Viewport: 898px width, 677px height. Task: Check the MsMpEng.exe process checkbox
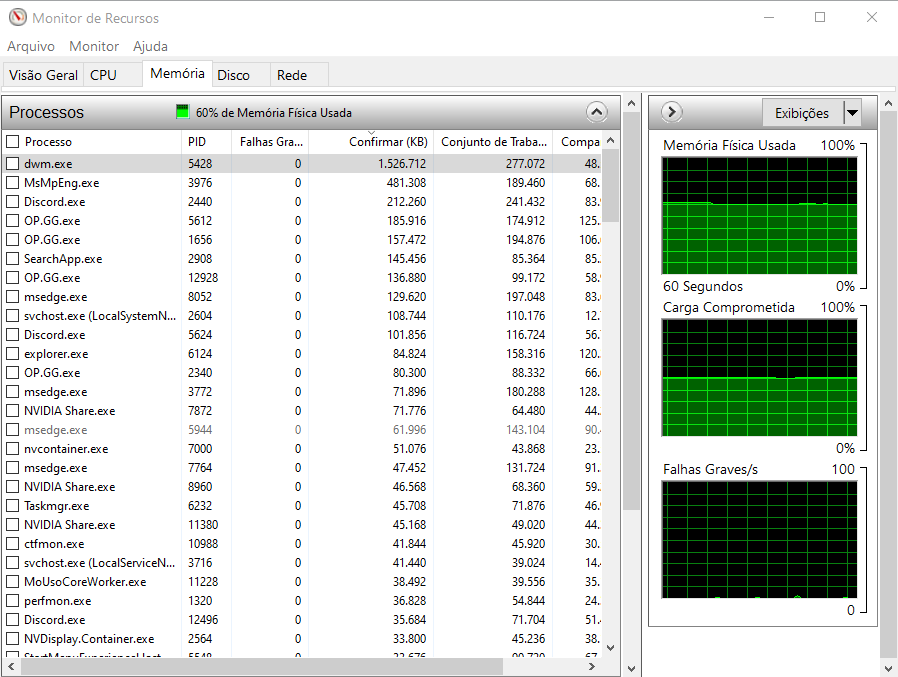(13, 183)
